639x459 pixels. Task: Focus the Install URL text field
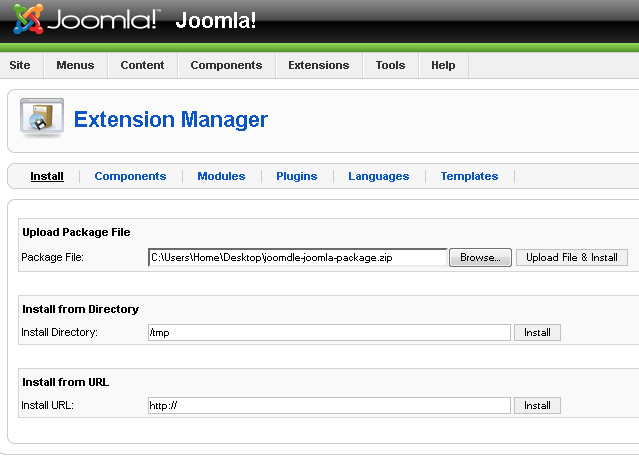click(x=328, y=406)
